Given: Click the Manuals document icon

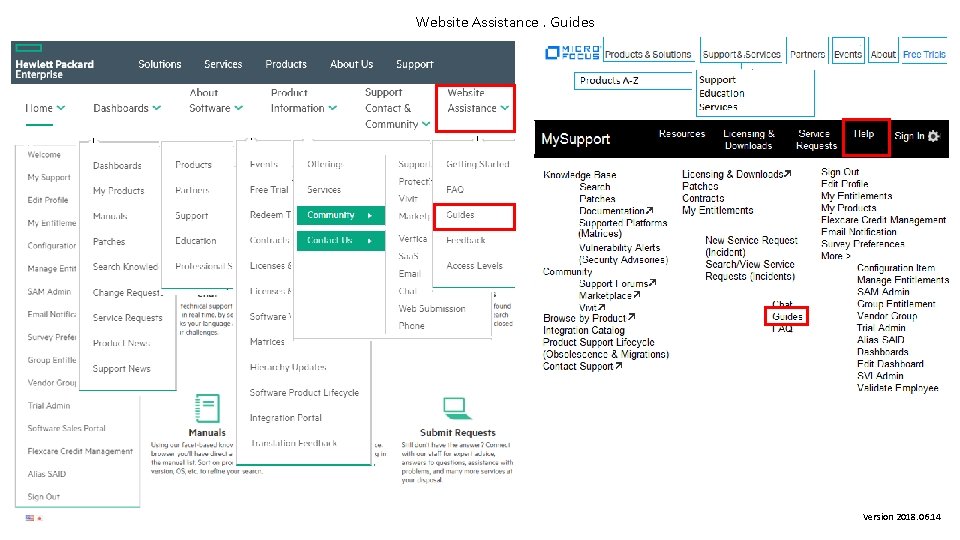Looking at the screenshot, I should tap(207, 408).
